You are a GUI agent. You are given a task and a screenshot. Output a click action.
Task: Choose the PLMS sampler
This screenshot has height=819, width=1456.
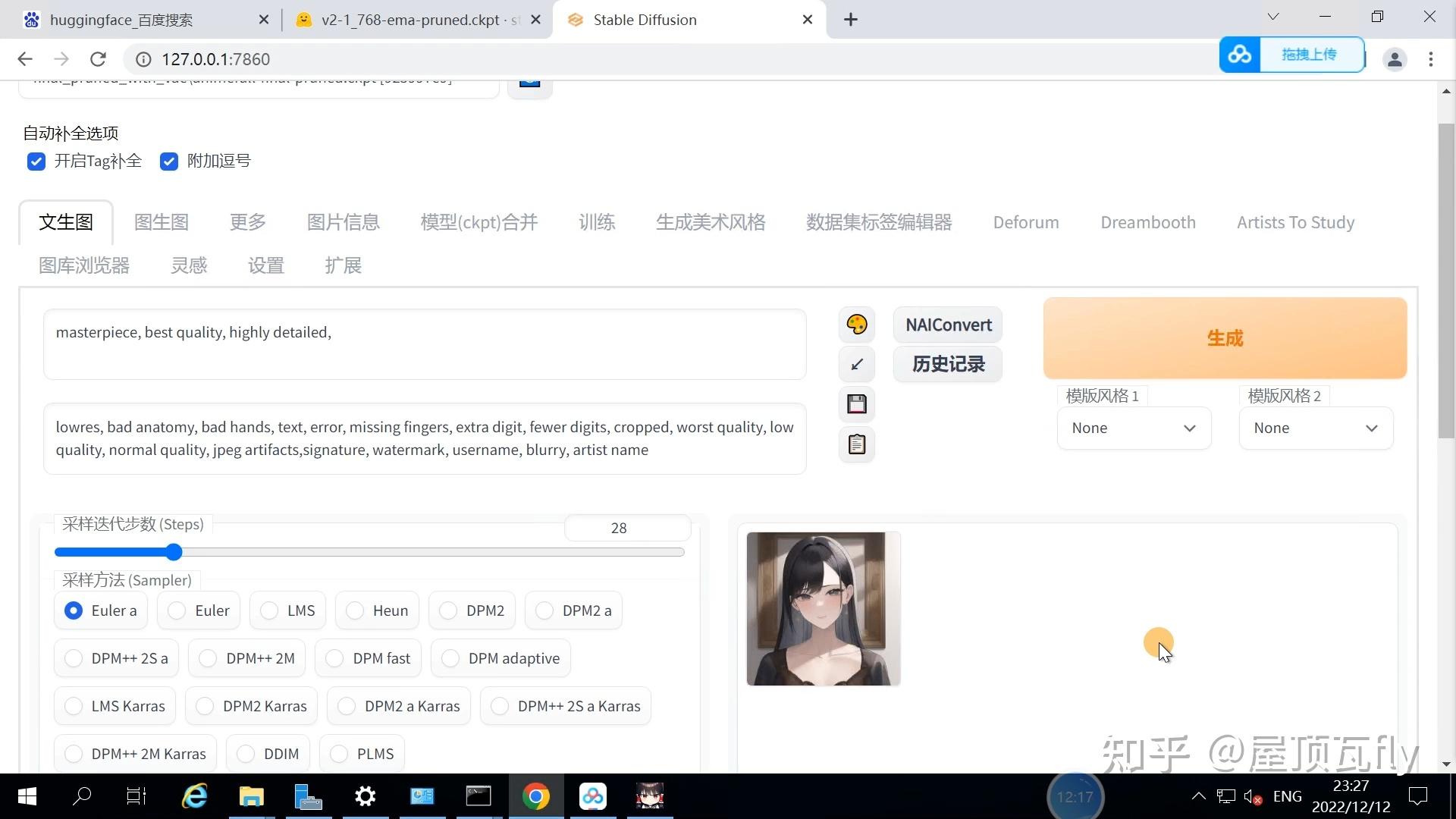[362, 754]
